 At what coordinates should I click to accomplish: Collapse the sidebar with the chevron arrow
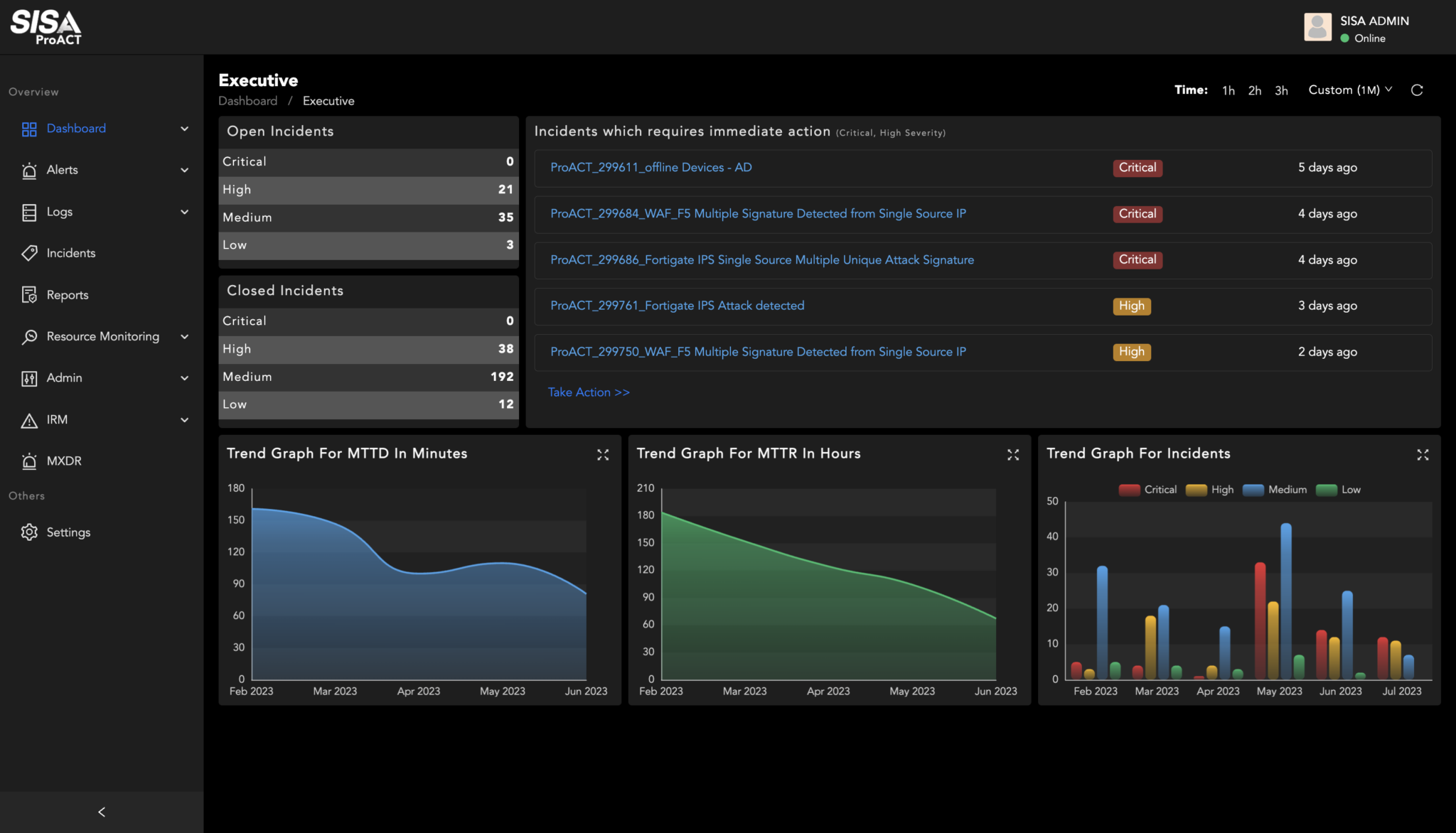tap(102, 812)
